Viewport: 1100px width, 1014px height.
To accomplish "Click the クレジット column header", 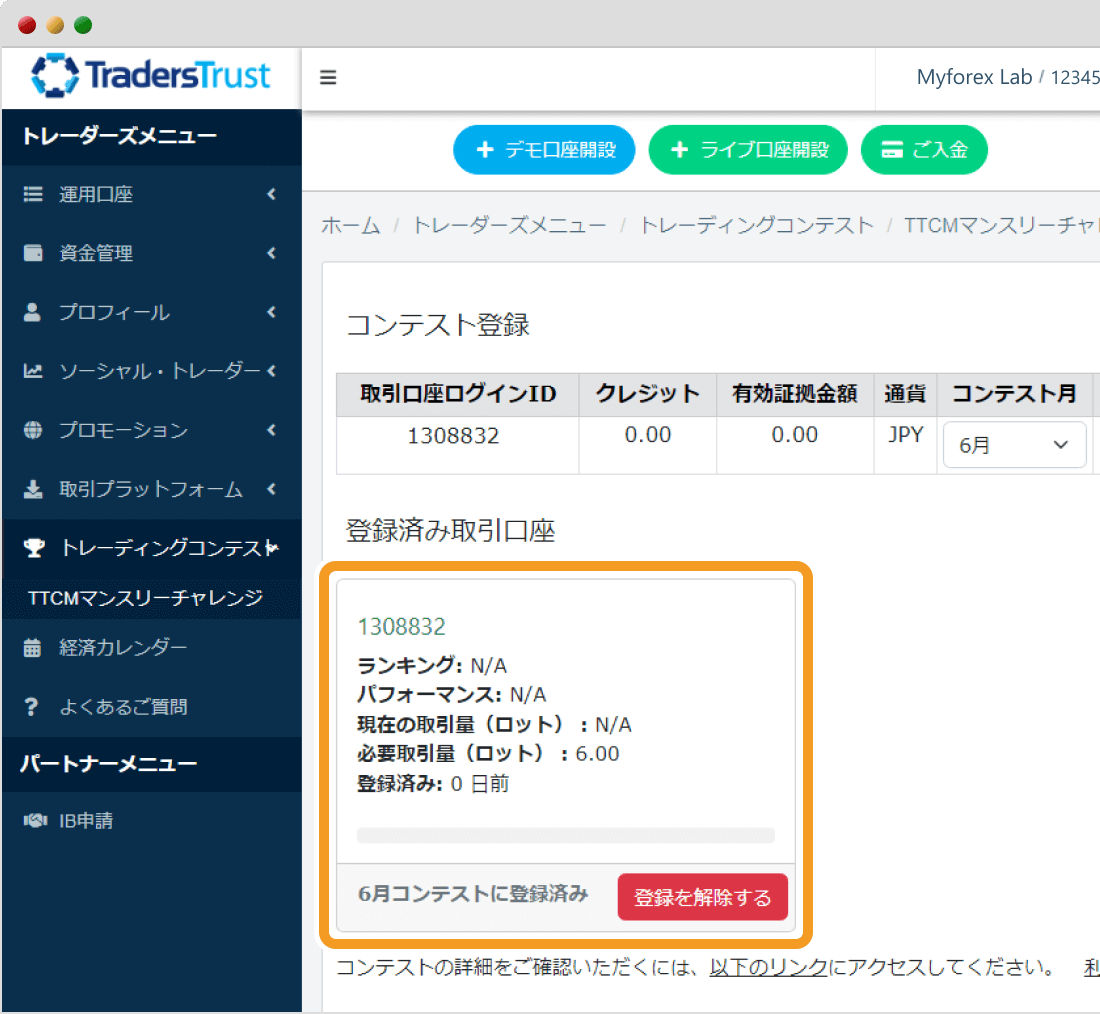I will pyautogui.click(x=648, y=394).
